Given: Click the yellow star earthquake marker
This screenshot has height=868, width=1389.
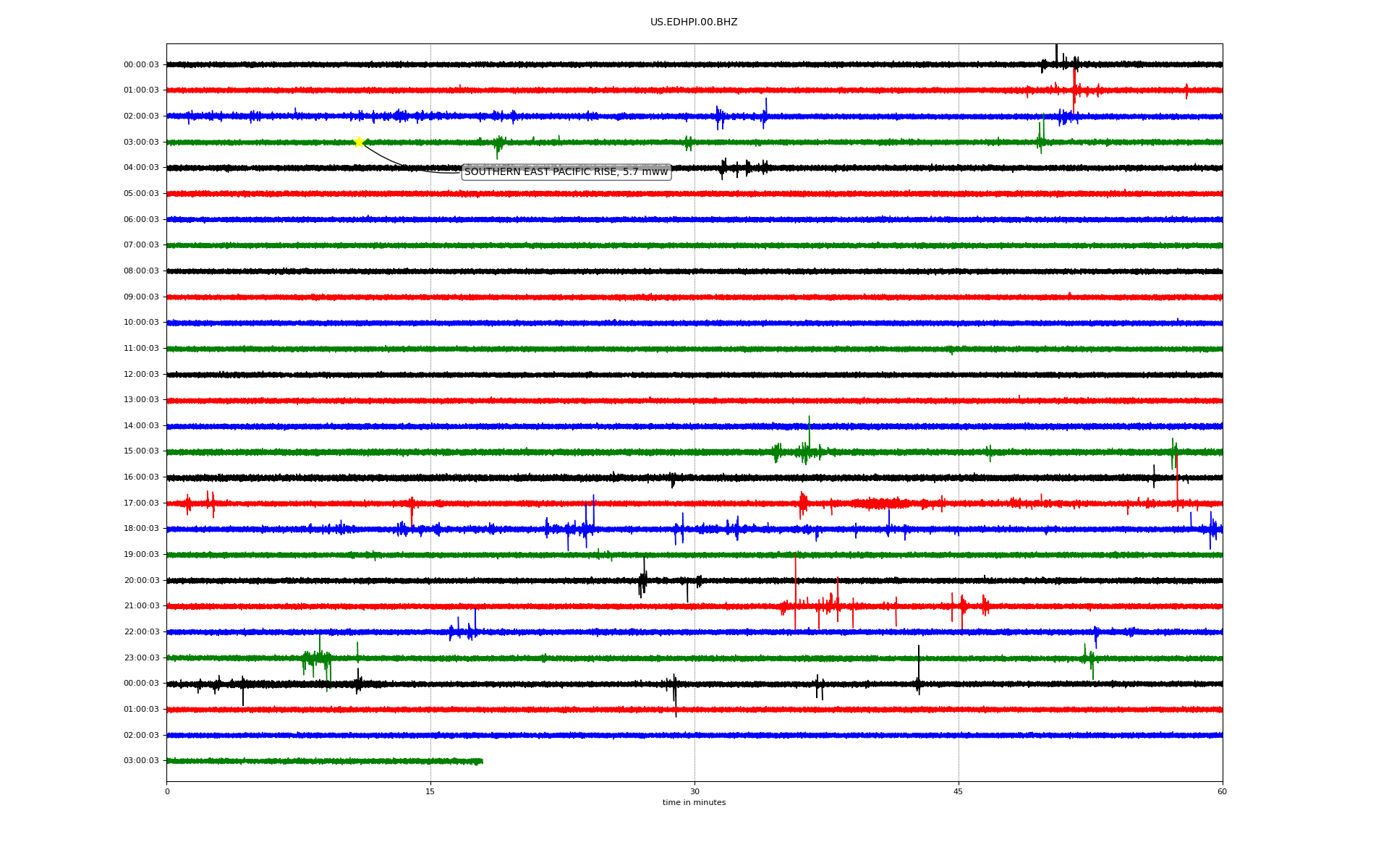Looking at the screenshot, I should (x=359, y=142).
